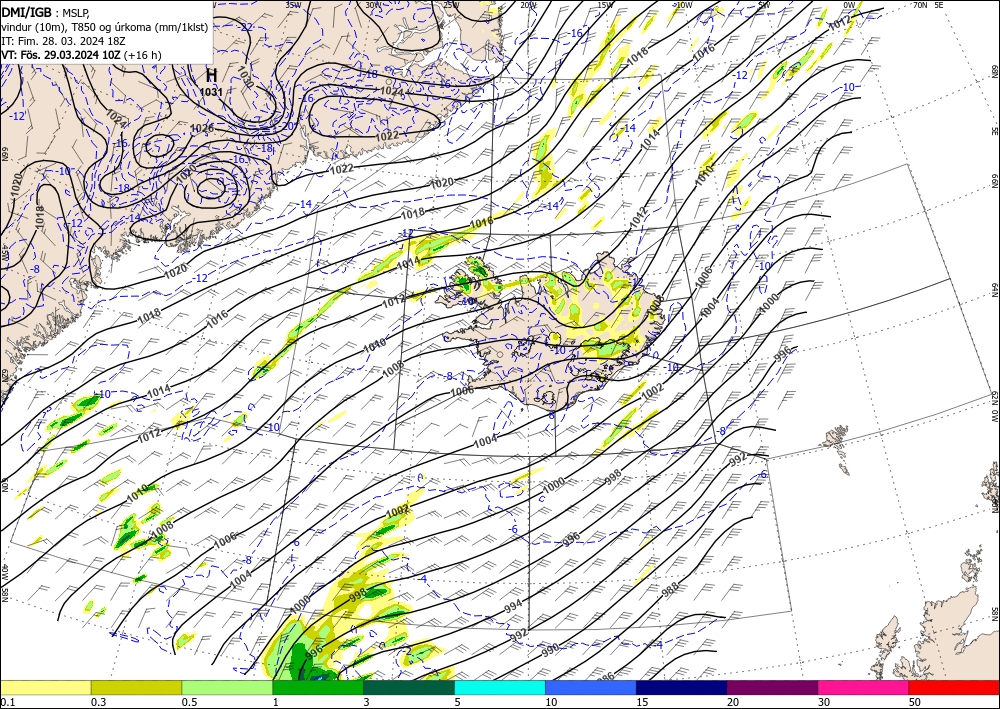Screen dimensions: 1000x709
Task: Click the 986 isobar label
Action: click(x=605, y=676)
